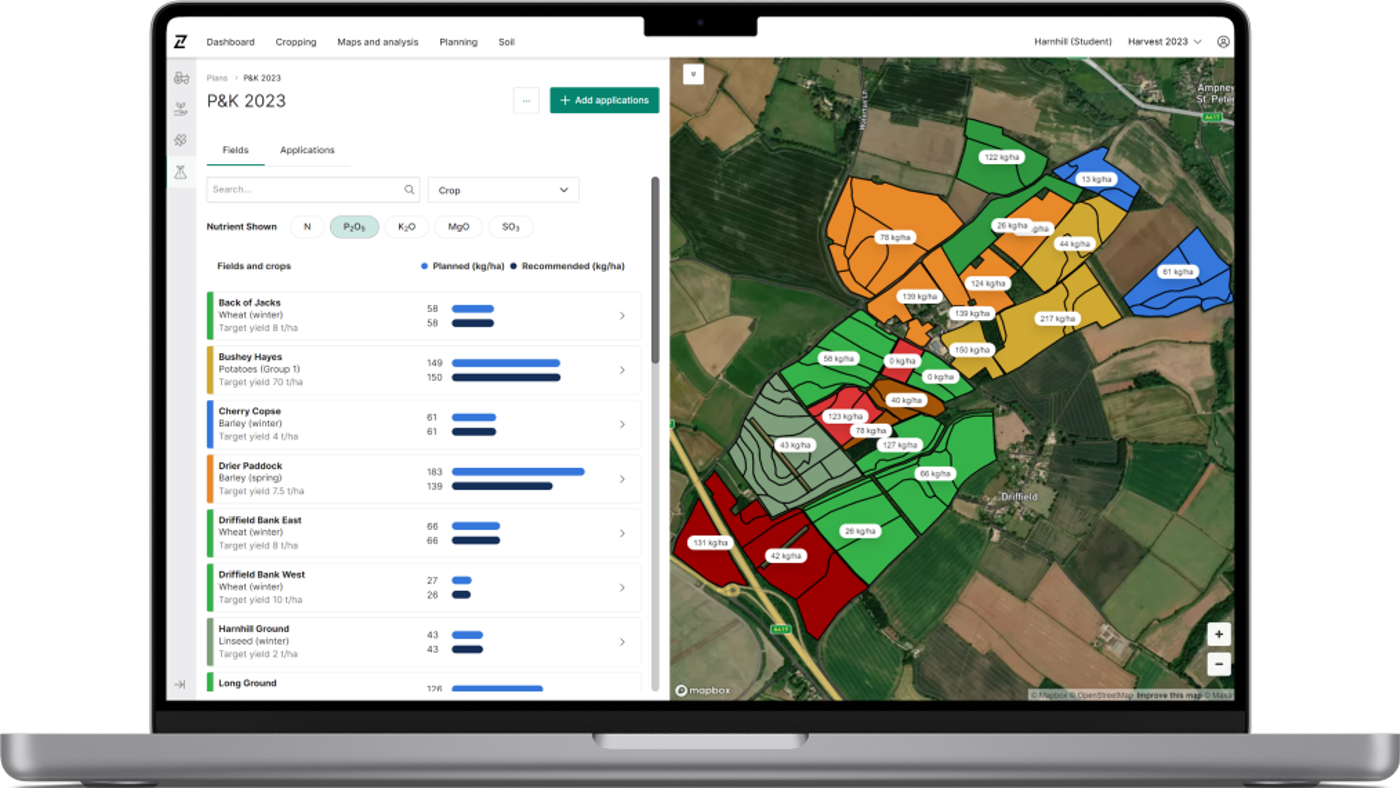Click the Z logo in top bar

(x=180, y=42)
